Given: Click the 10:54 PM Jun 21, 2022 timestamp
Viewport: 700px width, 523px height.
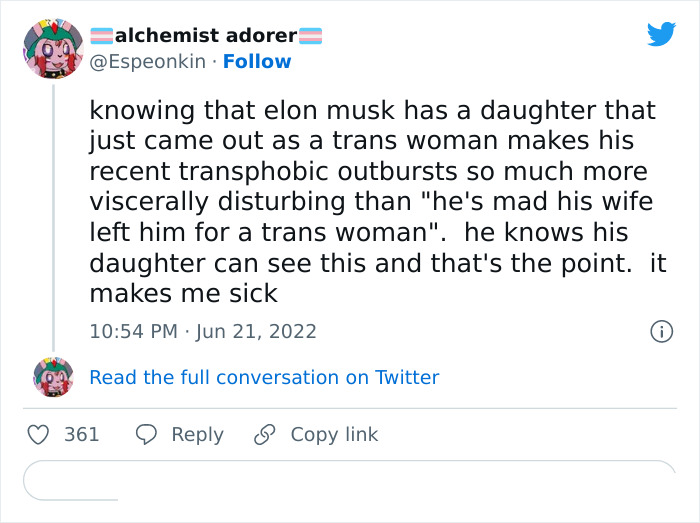Looking at the screenshot, I should 203,331.
